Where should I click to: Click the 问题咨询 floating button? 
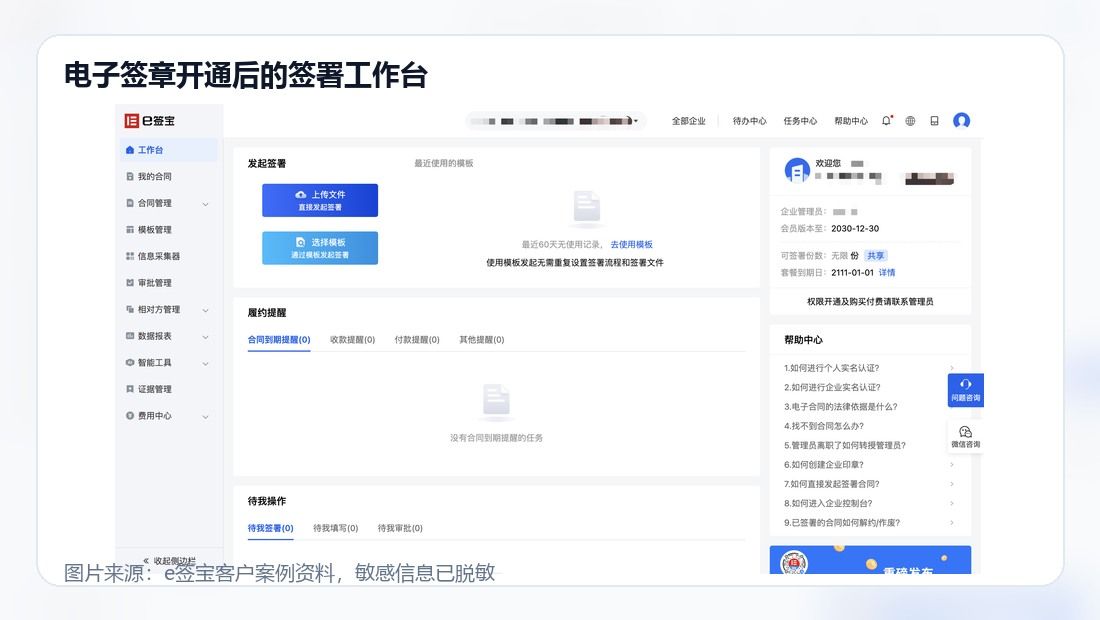click(x=965, y=390)
